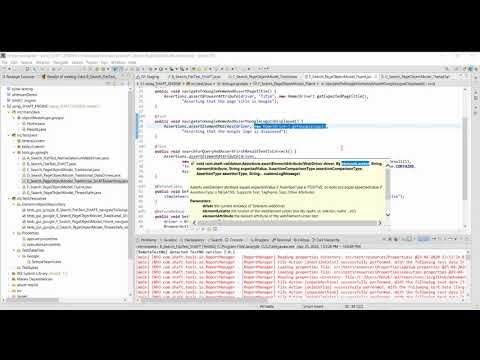Screen dimensions: 480x360
Task: Switch to the Problems tab
Action: (147, 240)
